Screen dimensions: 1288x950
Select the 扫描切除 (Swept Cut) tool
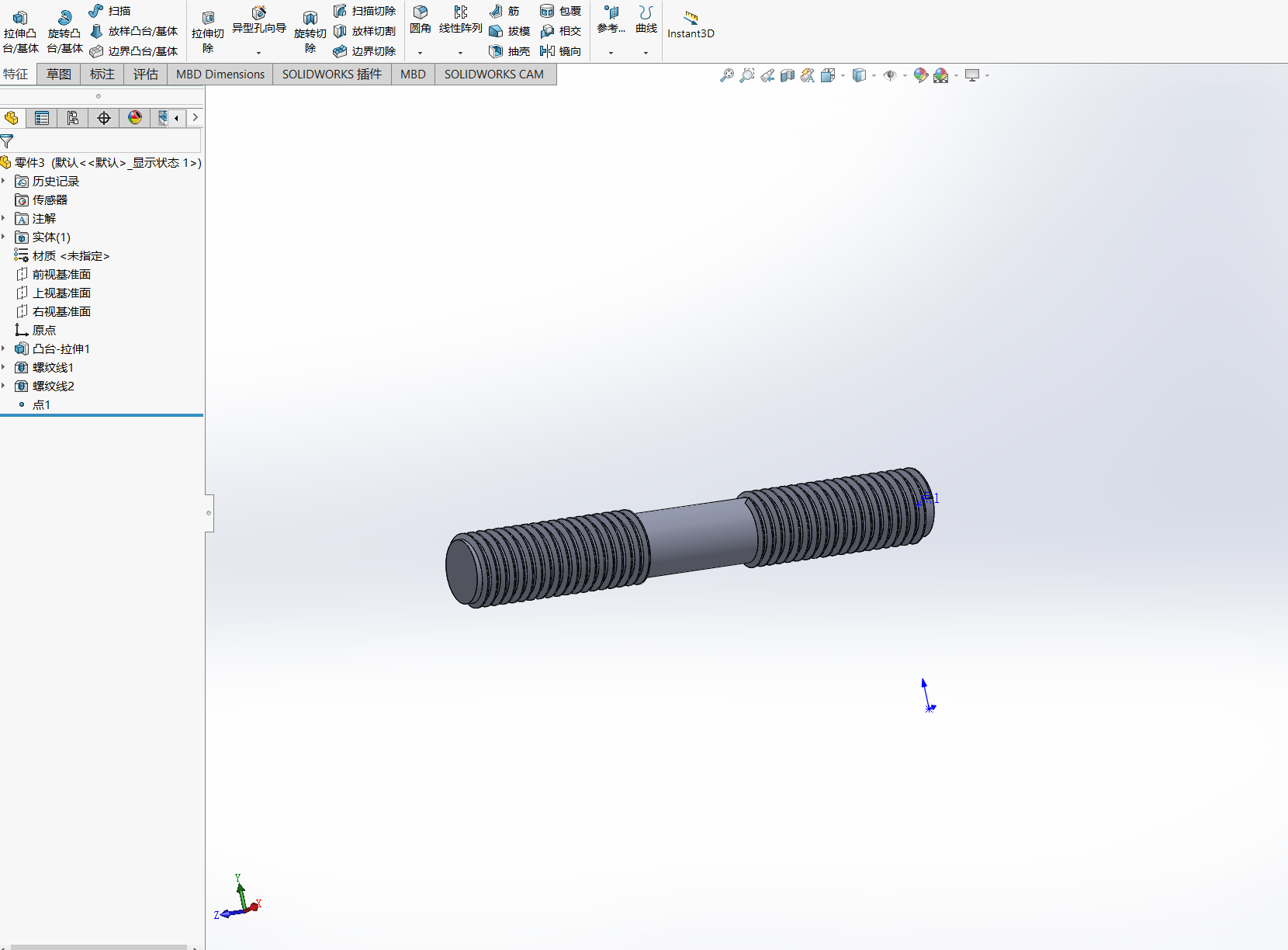click(x=365, y=11)
